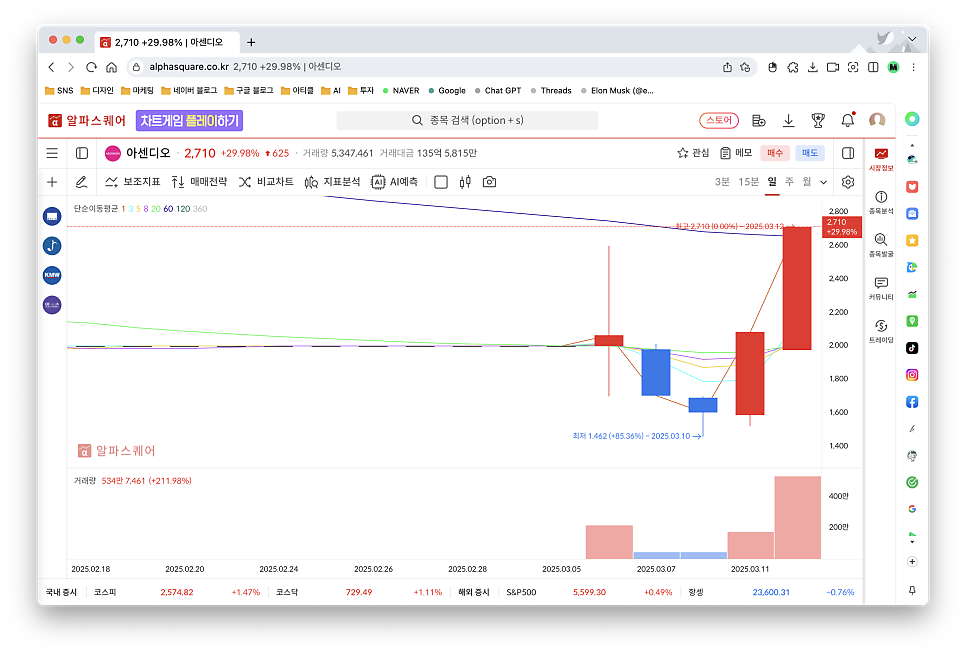Image resolution: width=966 pixels, height=655 pixels.
Task: Open the trophy ranking icon
Action: point(818,121)
